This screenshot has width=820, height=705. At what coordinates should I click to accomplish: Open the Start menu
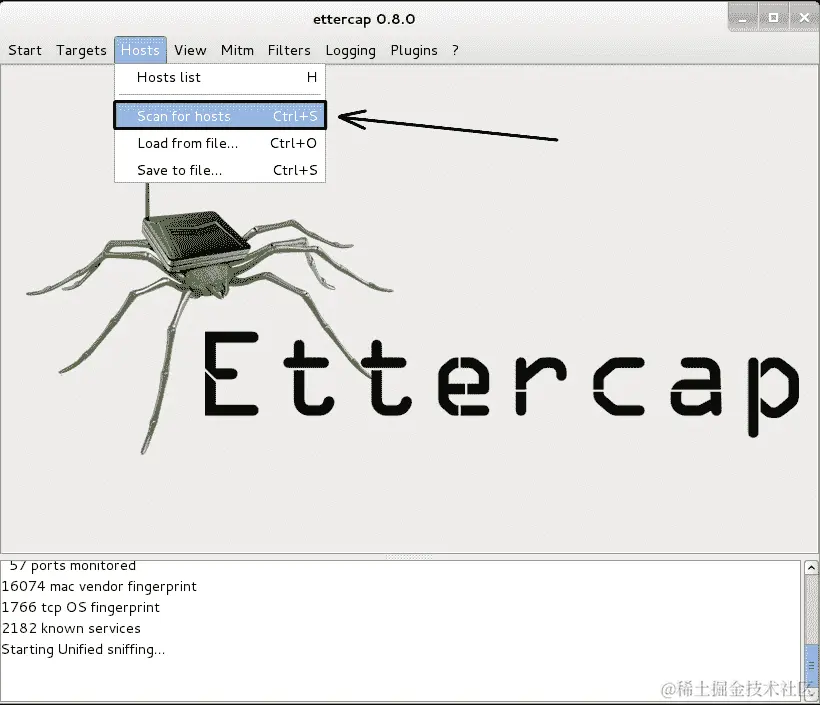tap(25, 50)
